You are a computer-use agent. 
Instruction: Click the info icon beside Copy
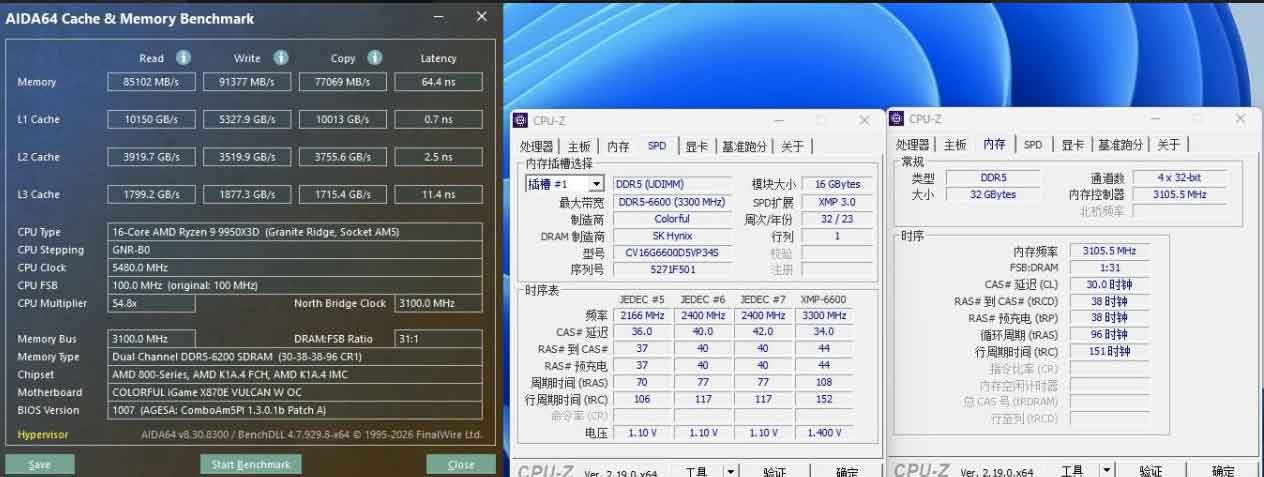tap(374, 58)
